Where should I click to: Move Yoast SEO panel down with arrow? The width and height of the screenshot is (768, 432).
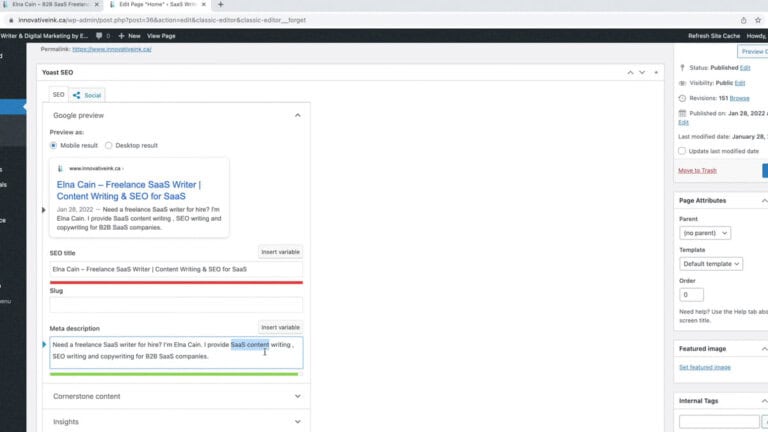click(x=641, y=73)
